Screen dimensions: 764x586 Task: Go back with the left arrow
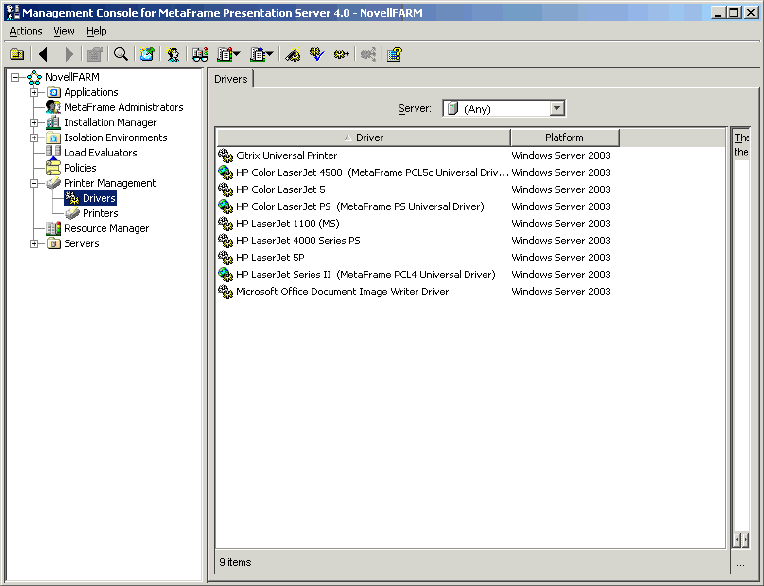(x=43, y=54)
